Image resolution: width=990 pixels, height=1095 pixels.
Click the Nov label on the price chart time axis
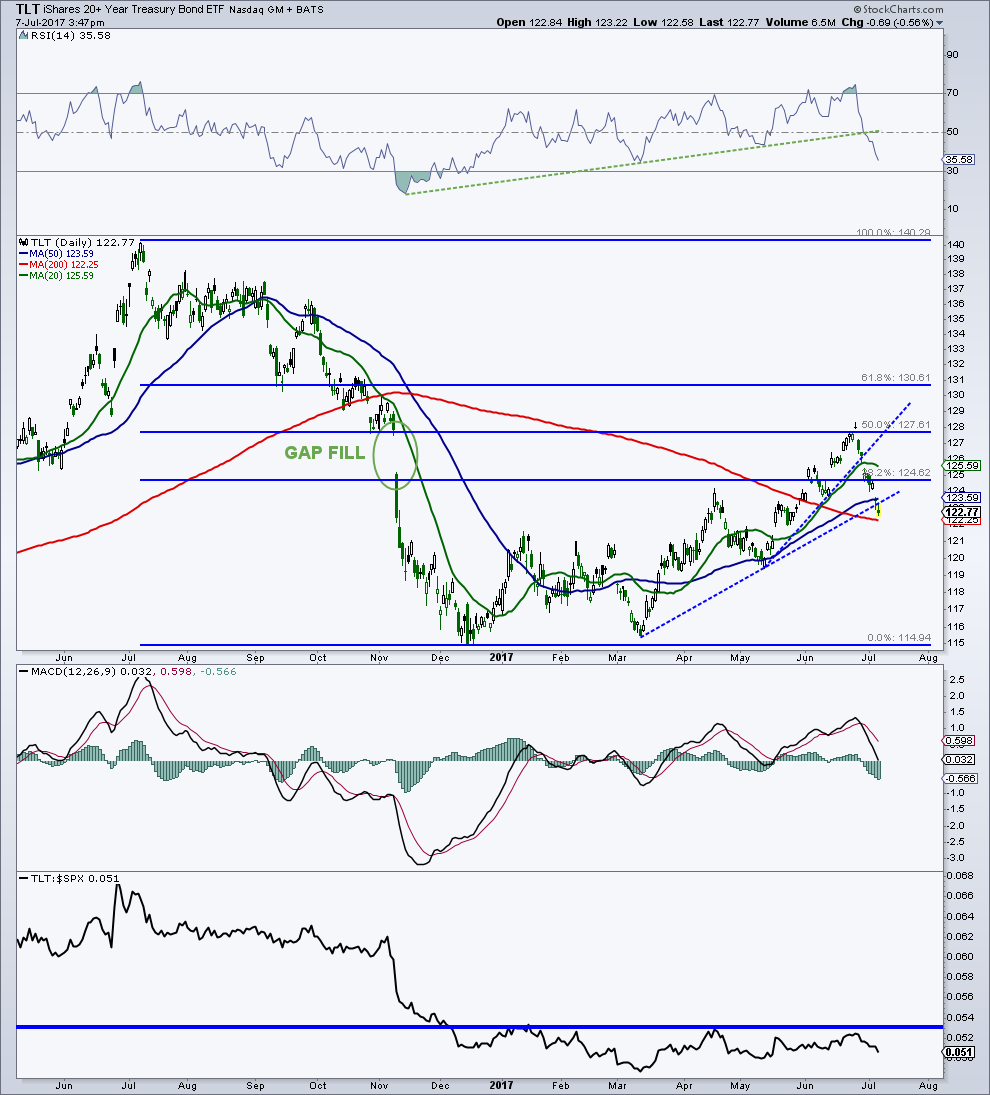pyautogui.click(x=379, y=657)
